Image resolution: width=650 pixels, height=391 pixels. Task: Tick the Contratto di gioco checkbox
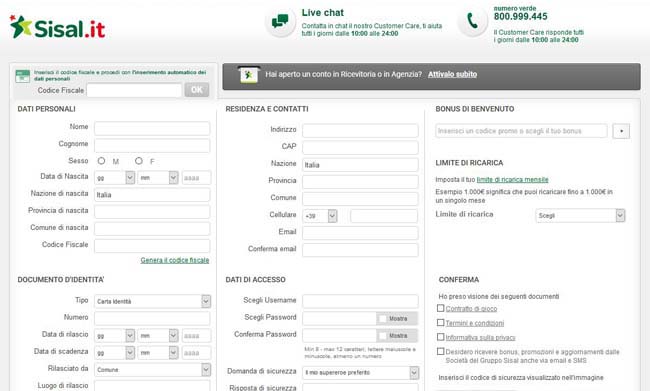click(441, 308)
